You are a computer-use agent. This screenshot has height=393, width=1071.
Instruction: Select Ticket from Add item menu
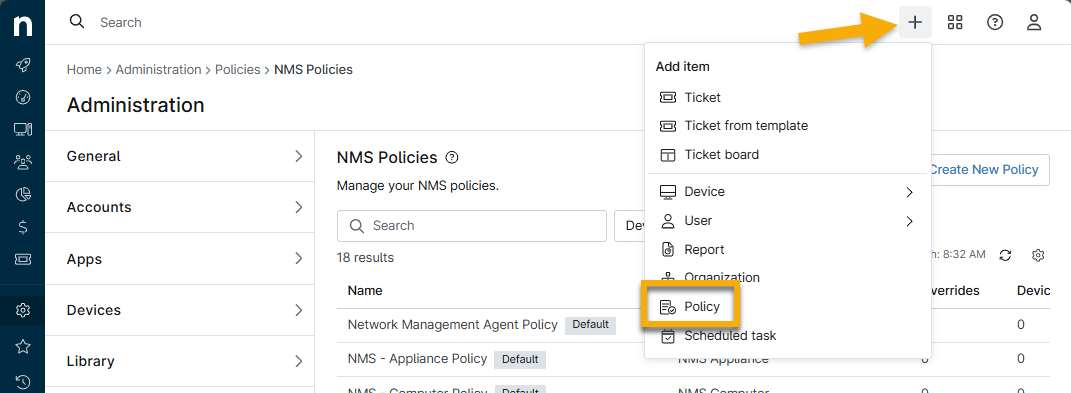coord(788,97)
